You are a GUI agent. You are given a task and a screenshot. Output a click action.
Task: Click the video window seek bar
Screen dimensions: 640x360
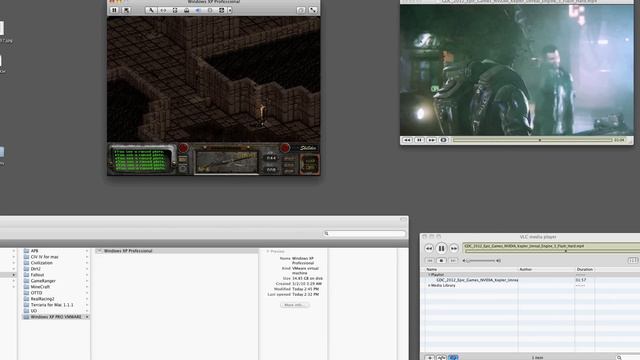[x=532, y=140]
